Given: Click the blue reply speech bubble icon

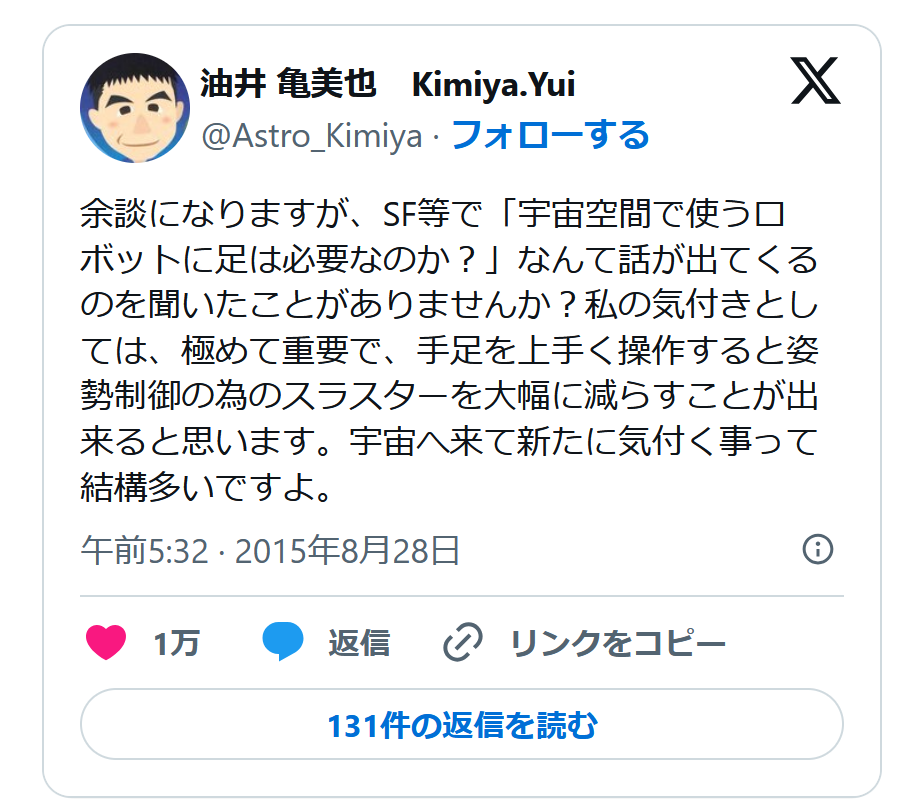Looking at the screenshot, I should [282, 641].
